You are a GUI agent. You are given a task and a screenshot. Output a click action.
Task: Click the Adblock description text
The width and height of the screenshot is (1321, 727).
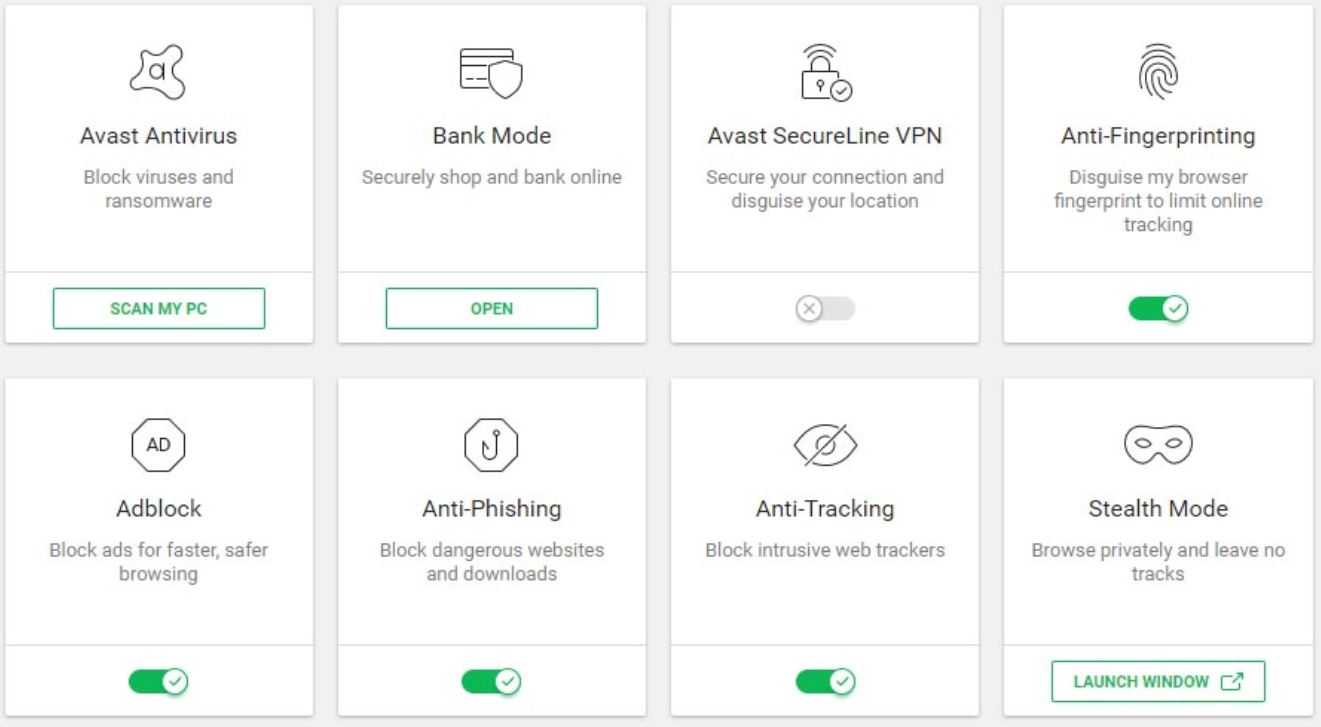[158, 562]
